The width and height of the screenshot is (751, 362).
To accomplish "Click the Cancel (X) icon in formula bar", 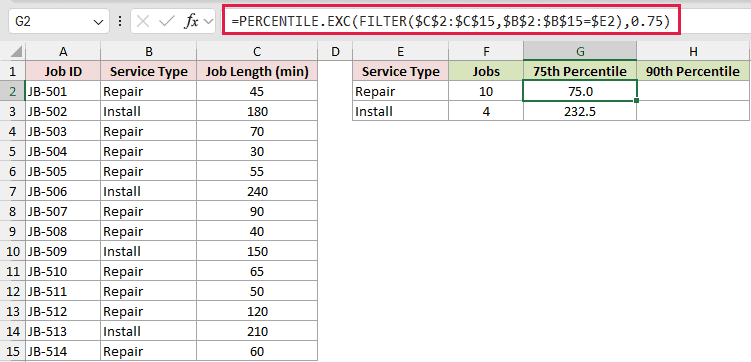I will 143,22.
